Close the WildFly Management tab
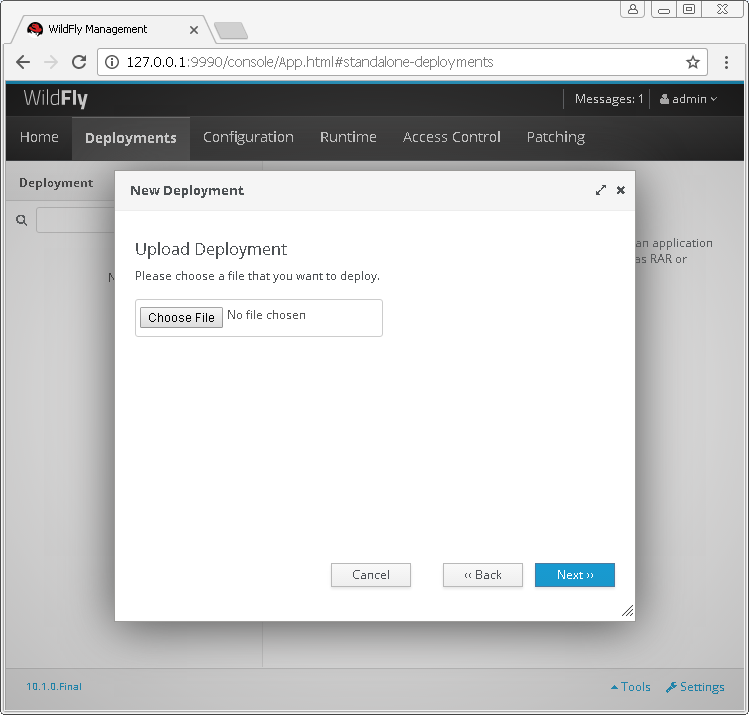Image resolution: width=749 pixels, height=715 pixels. click(193, 30)
